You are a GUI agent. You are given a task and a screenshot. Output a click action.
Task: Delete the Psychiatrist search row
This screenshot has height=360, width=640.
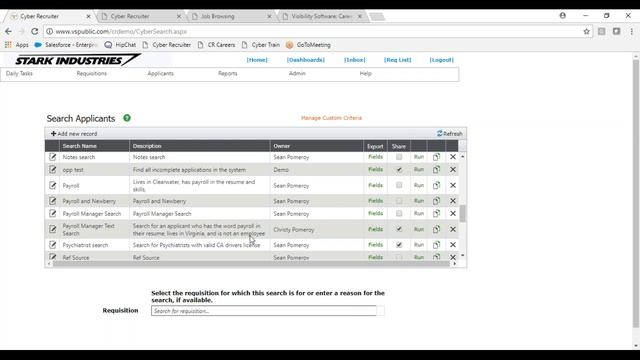453,245
